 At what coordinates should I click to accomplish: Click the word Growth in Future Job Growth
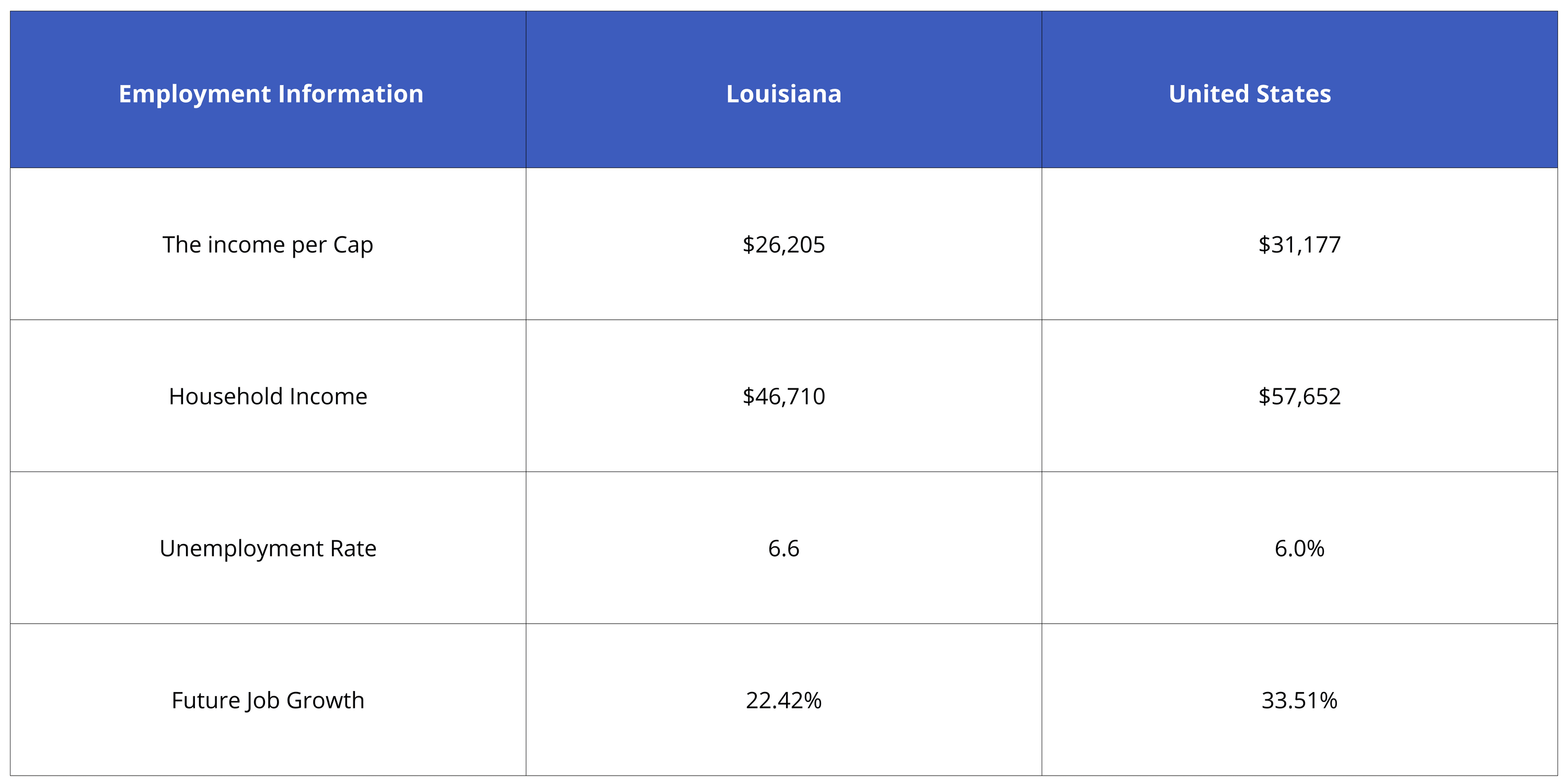(325, 700)
